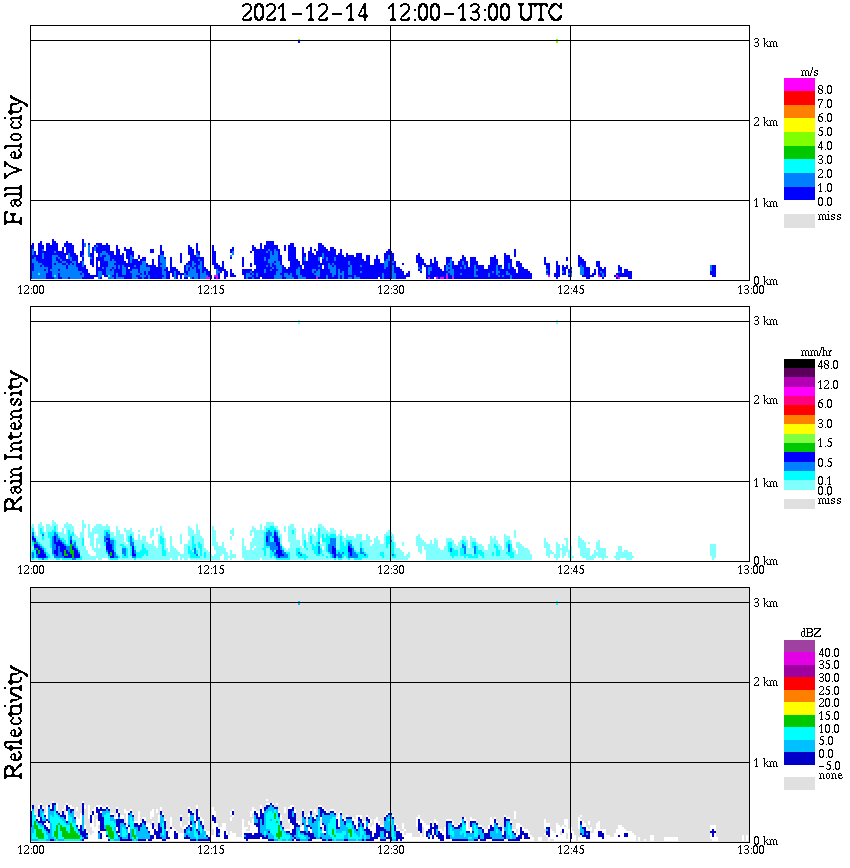Click the 12:15 time label under the Rain Intensity panel
850x868 pixels.
click(211, 570)
